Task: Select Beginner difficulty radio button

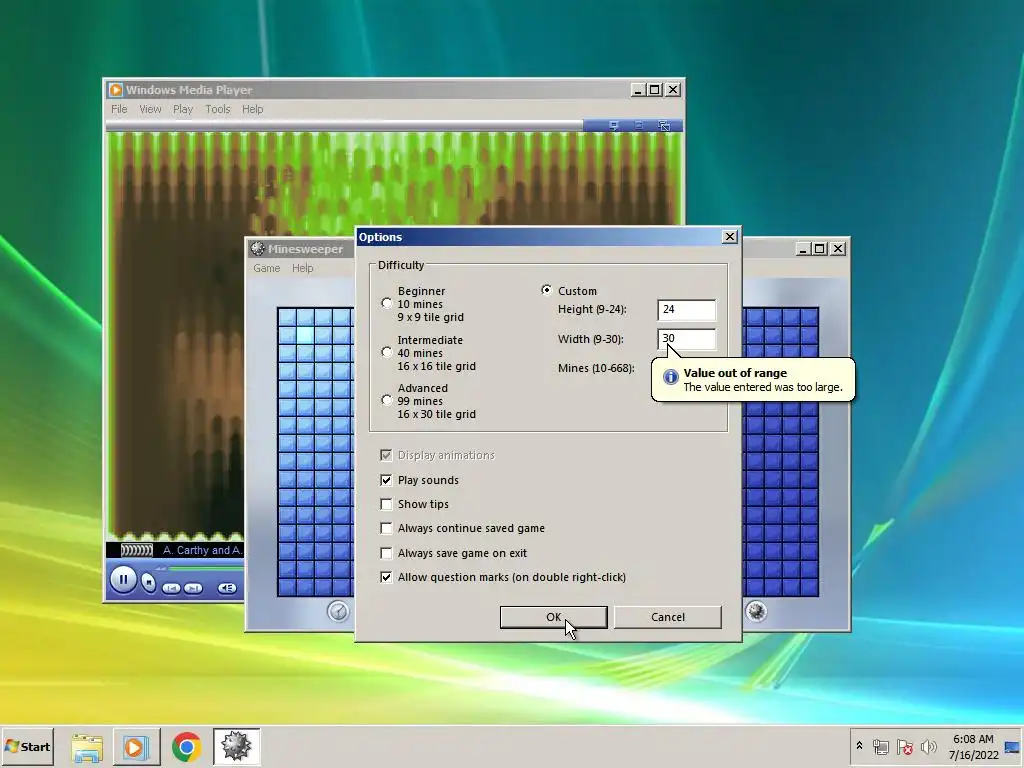Action: pos(387,303)
